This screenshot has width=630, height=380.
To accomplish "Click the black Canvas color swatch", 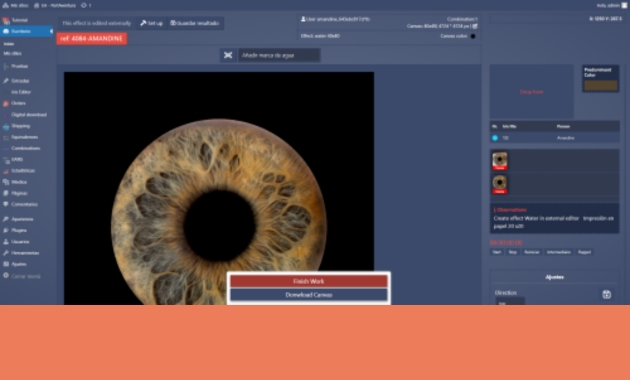I will (473, 37).
